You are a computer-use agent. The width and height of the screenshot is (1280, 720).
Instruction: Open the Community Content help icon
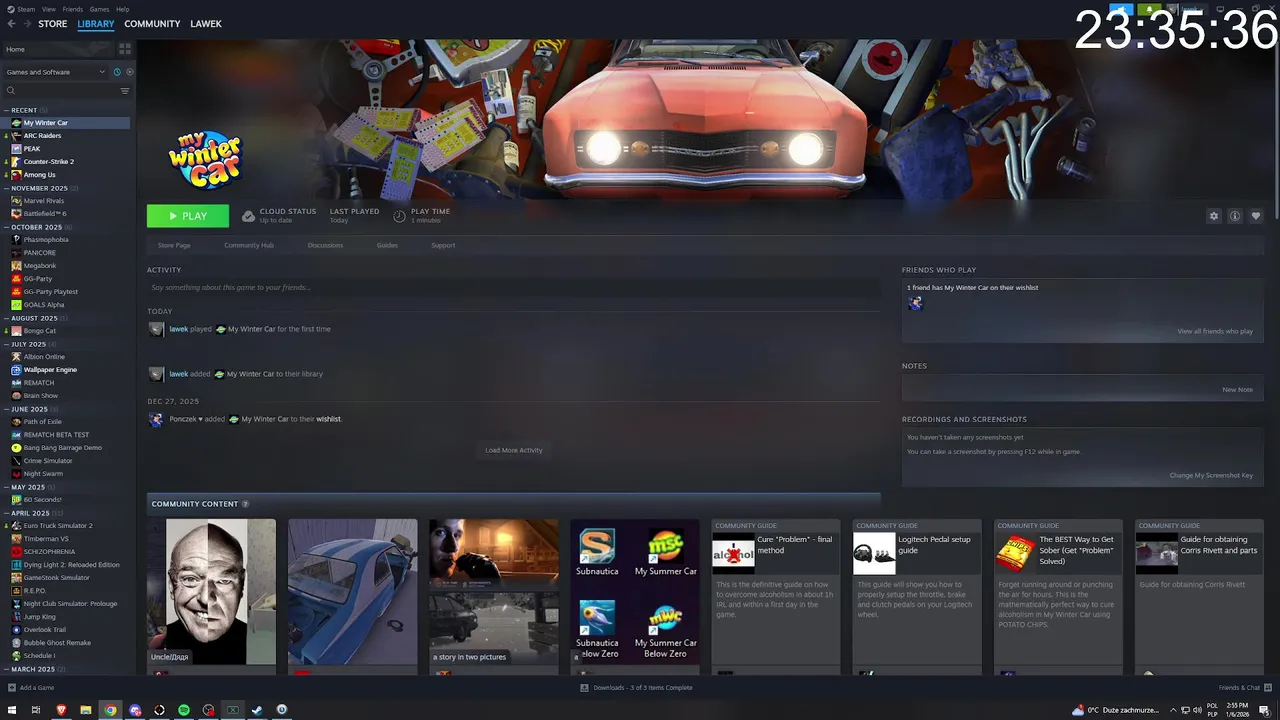(245, 504)
